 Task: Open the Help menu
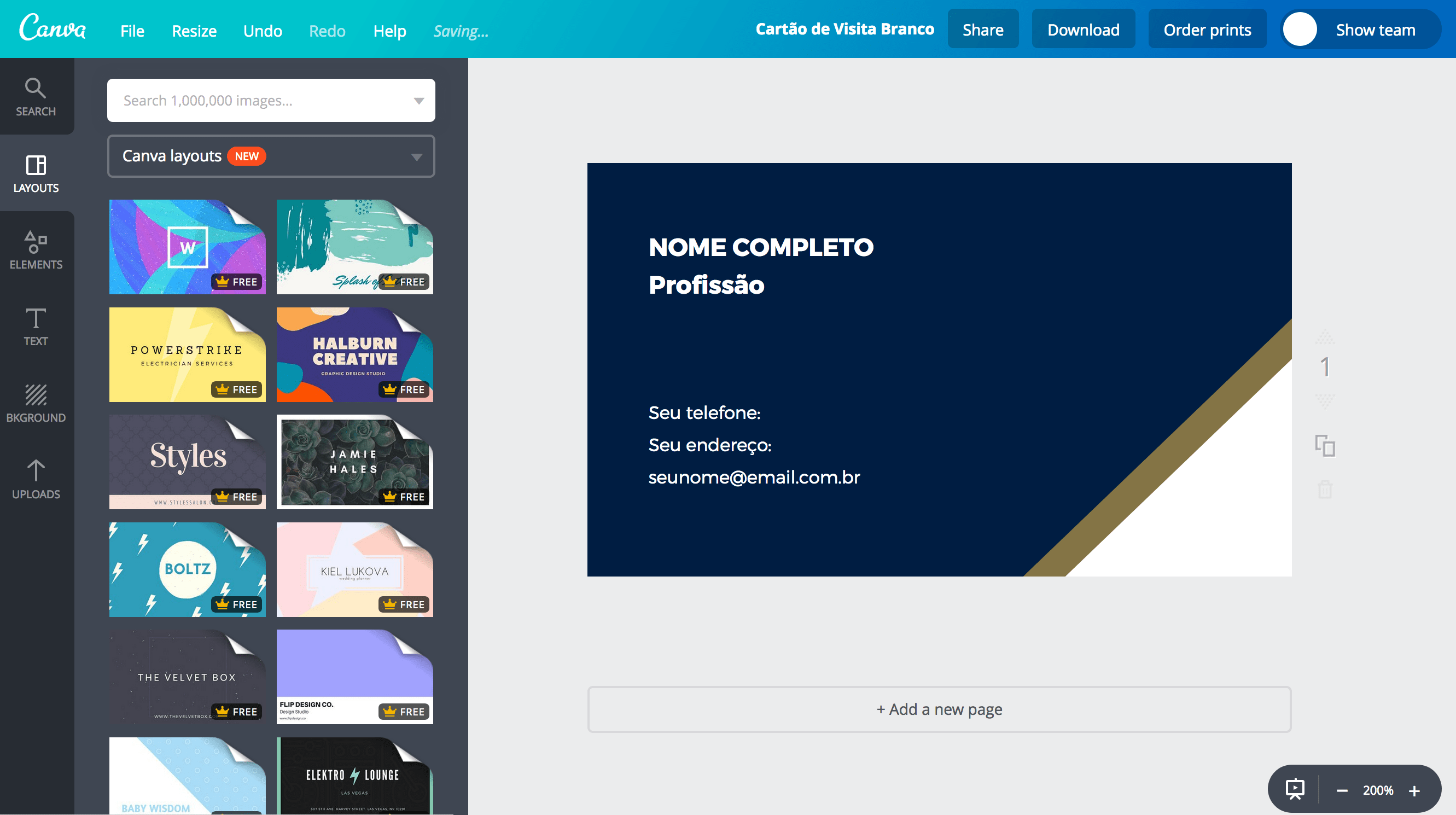pos(389,31)
